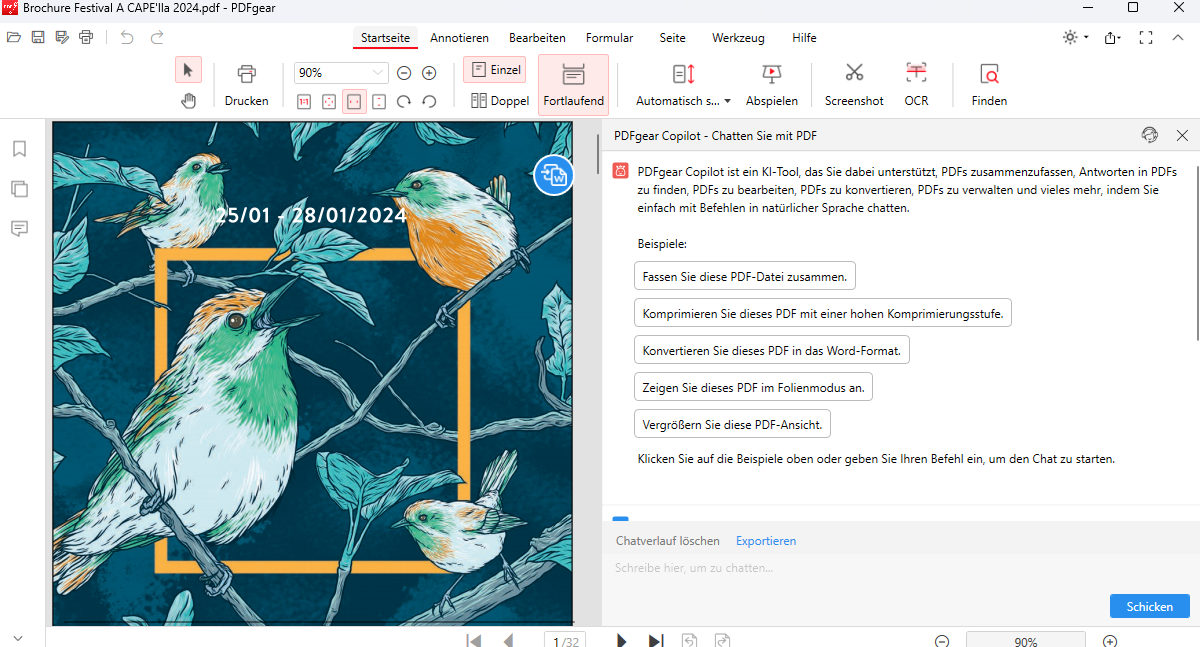The image size is (1200, 647).
Task: Open the comments sidebar panel
Action: [19, 229]
